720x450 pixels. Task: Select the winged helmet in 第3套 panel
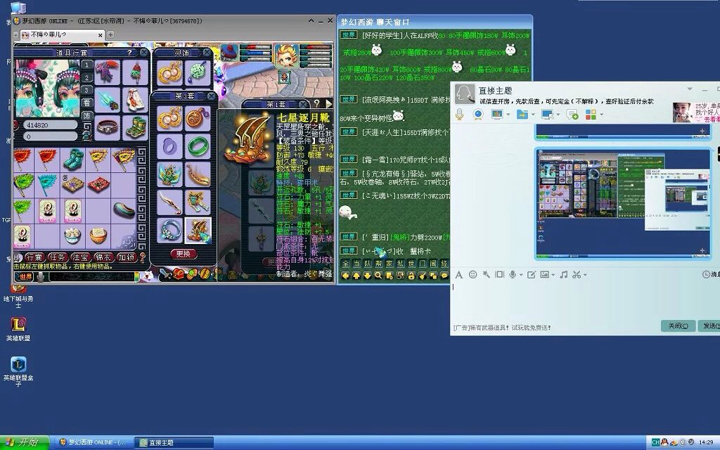pyautogui.click(x=169, y=174)
